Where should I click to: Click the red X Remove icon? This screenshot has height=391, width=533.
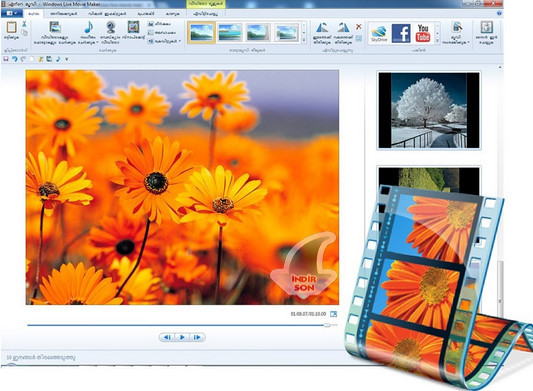359,27
